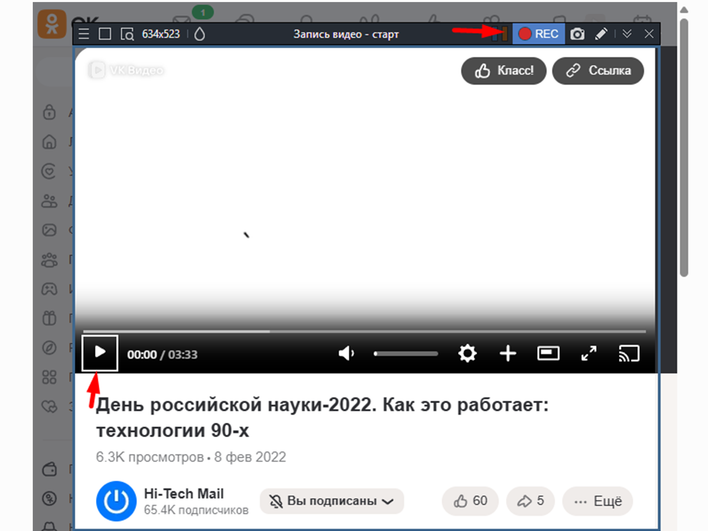
Task: Expand the Вы подписаны subscription dropdown
Action: (x=332, y=501)
